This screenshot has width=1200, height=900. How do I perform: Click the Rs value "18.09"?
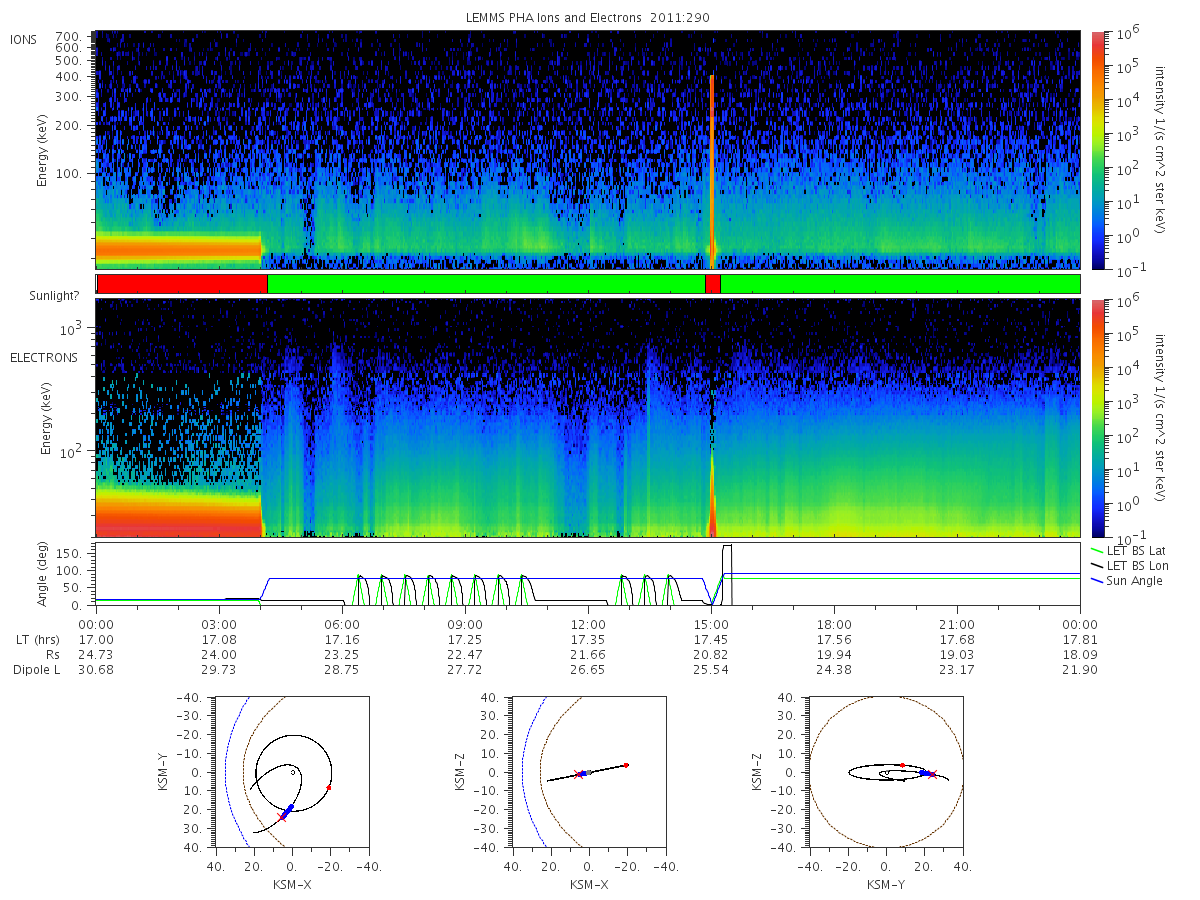pyautogui.click(x=1080, y=655)
